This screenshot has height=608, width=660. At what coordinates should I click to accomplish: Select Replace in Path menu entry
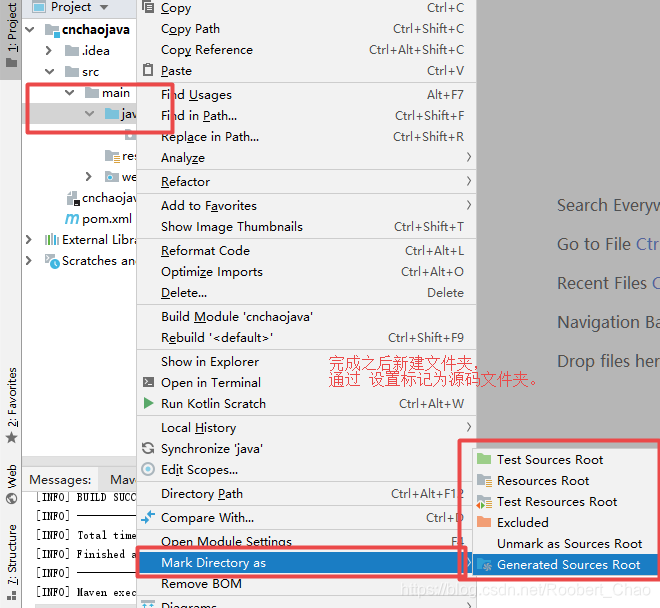point(306,137)
